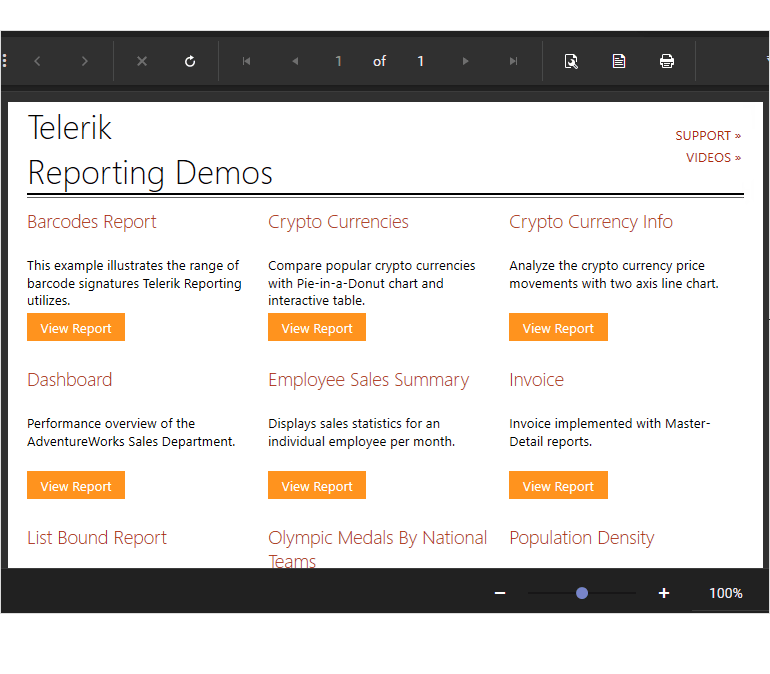
Task: Click the current page number field
Action: point(338,61)
